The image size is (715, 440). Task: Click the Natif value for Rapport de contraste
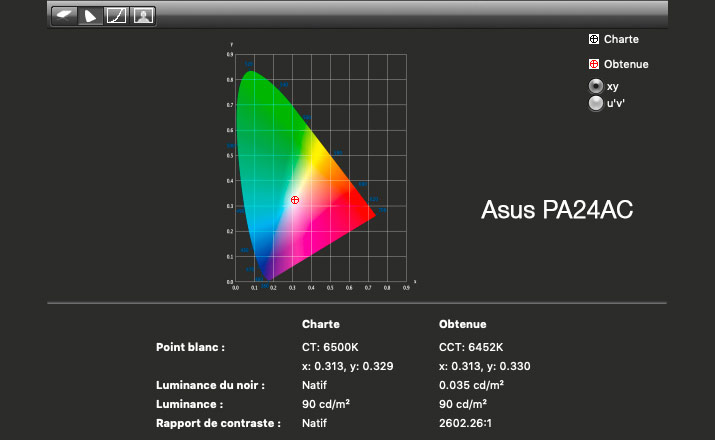pyautogui.click(x=314, y=423)
